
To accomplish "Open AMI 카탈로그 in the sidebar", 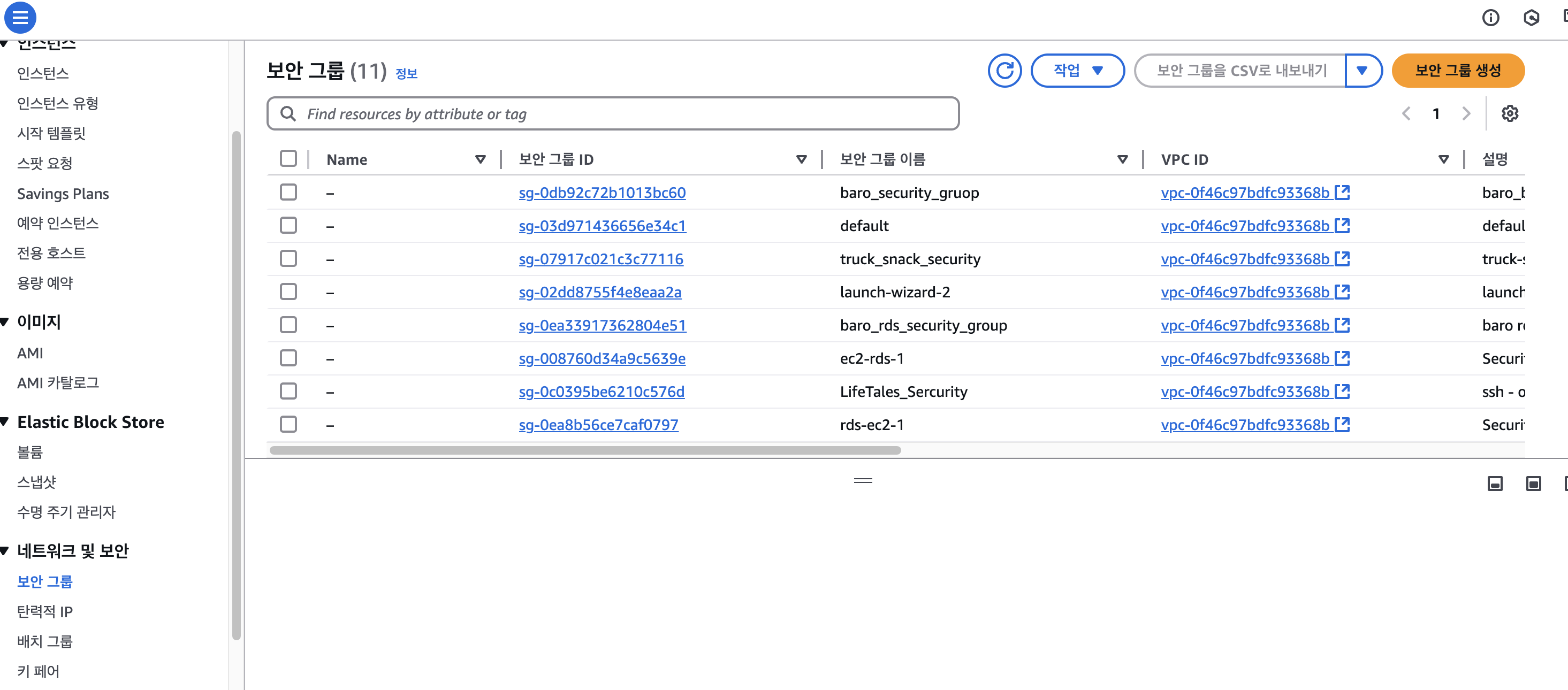I will (x=58, y=383).
